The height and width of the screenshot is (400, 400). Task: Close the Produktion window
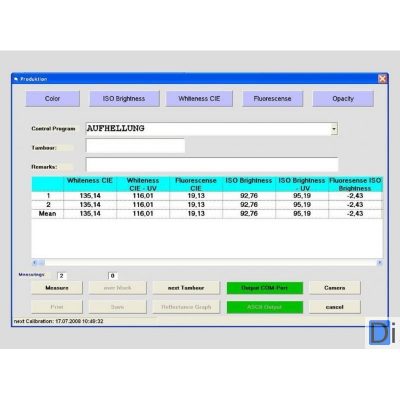click(382, 79)
